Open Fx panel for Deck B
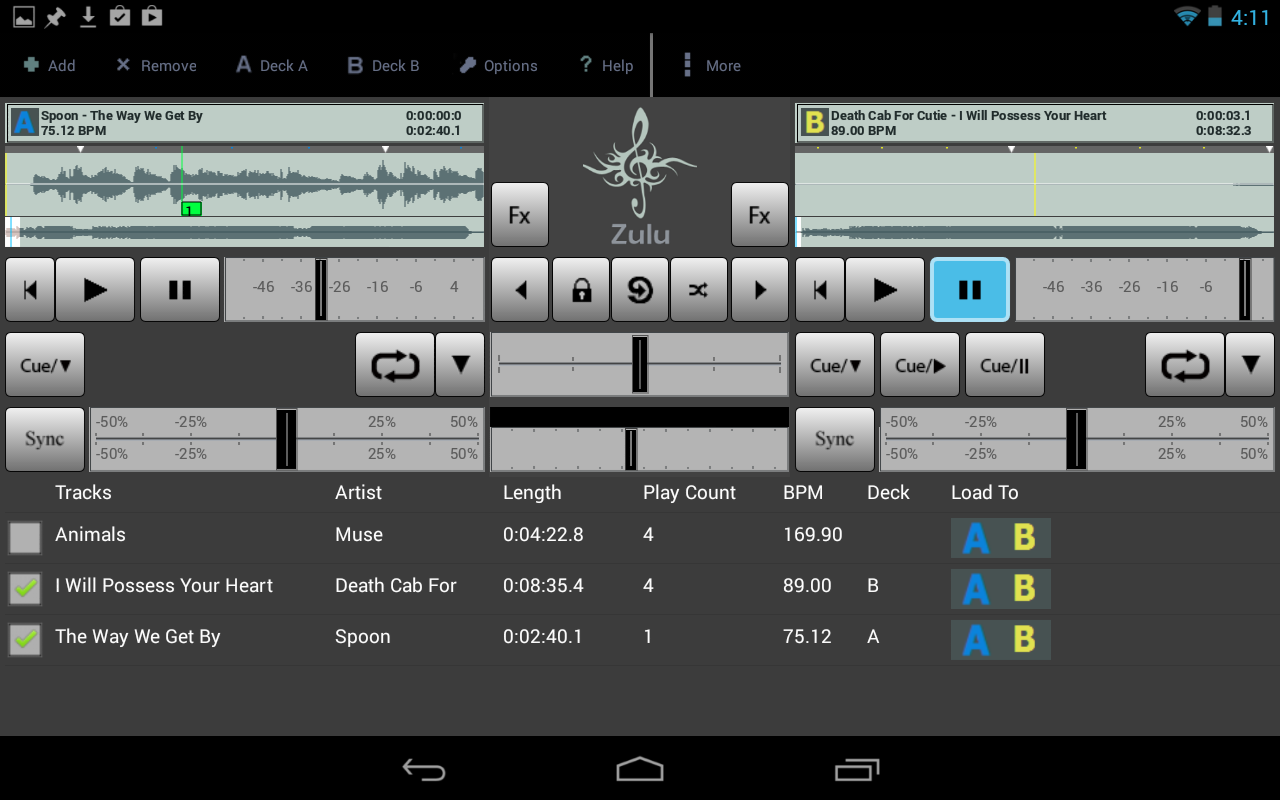Image resolution: width=1280 pixels, height=800 pixels. [x=760, y=215]
